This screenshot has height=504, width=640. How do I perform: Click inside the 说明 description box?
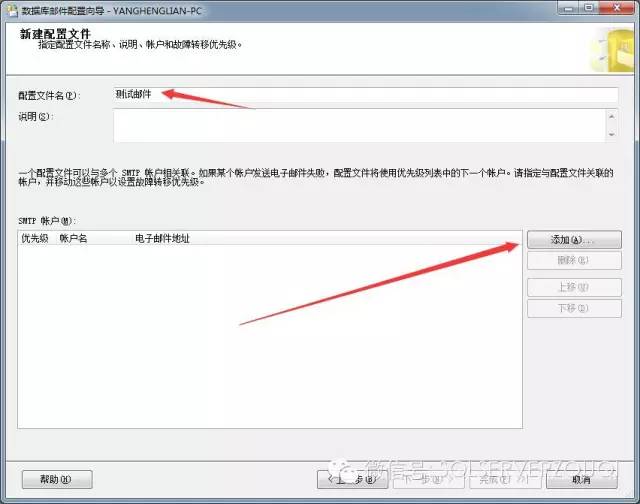(360, 125)
